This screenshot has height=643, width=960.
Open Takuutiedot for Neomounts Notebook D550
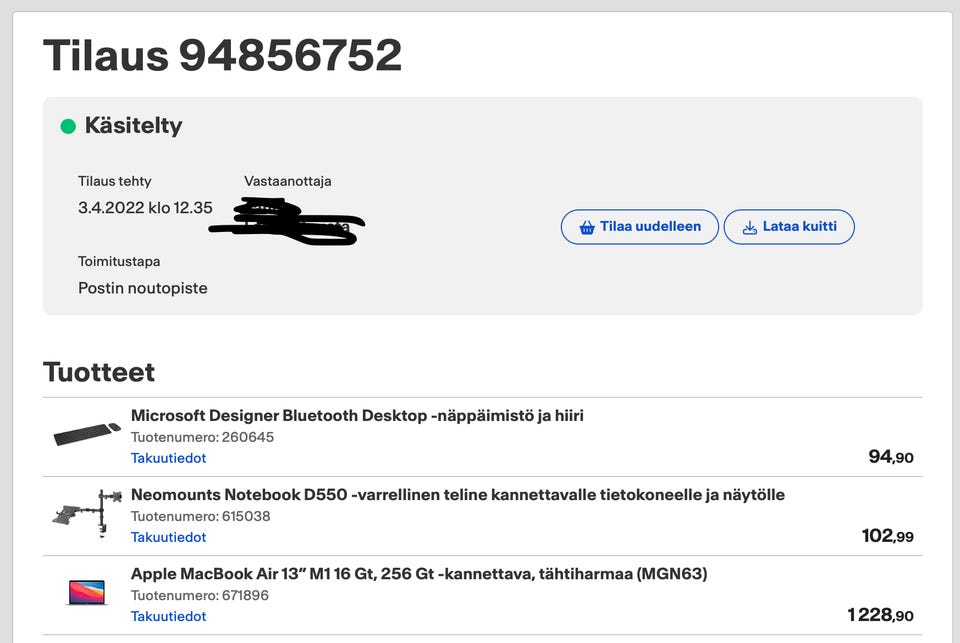click(168, 537)
